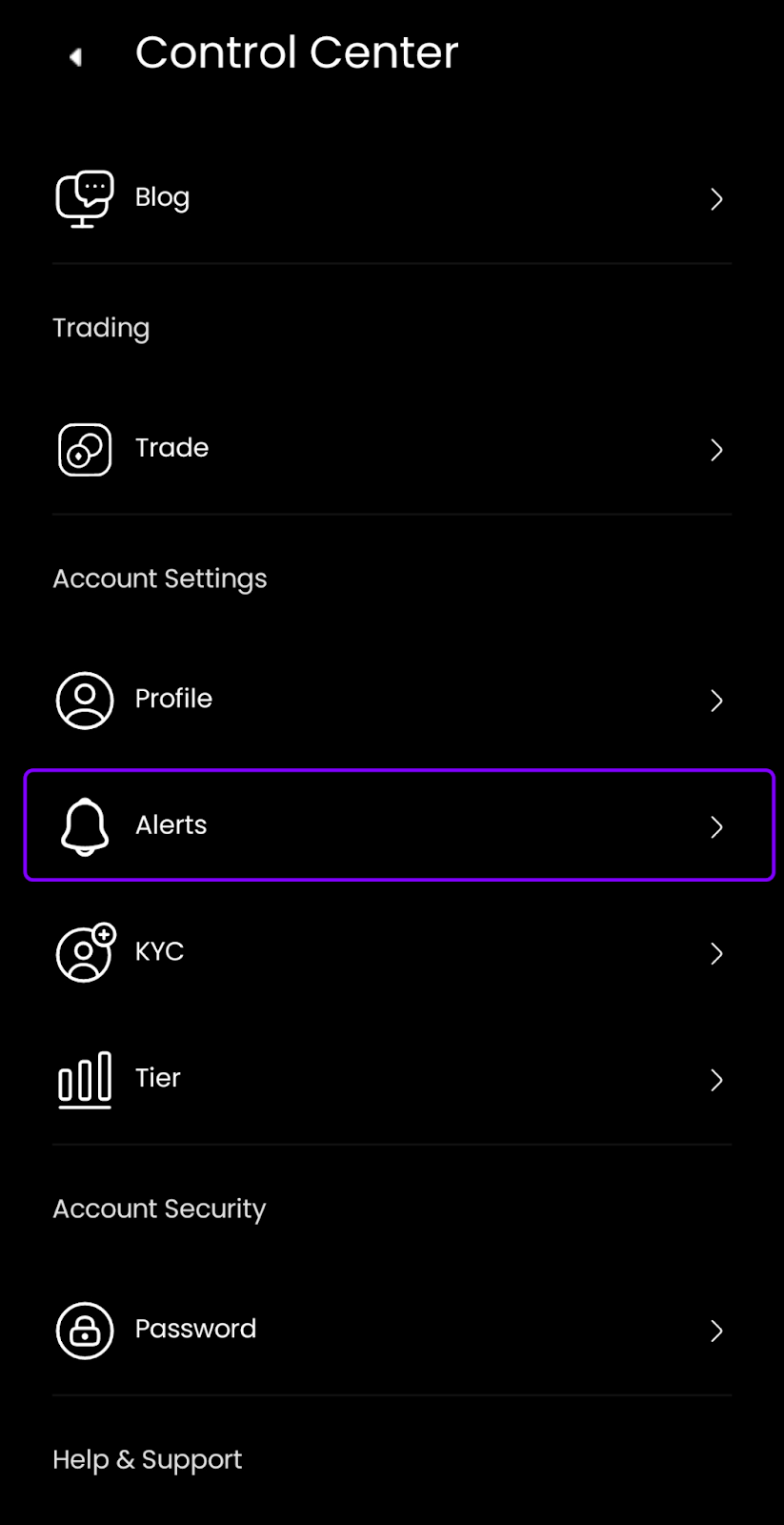Viewport: 784px width, 1525px height.
Task: Click the KYC user-plus icon
Action: [x=85, y=952]
